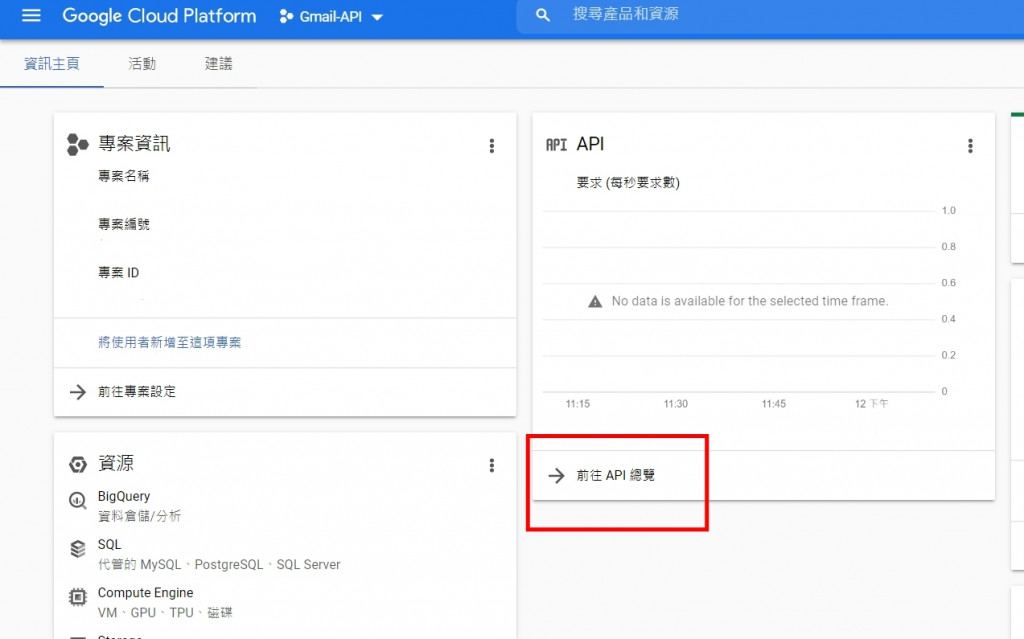Image resolution: width=1024 pixels, height=639 pixels.
Task: Open the hamburger navigation menu
Action: [31, 15]
